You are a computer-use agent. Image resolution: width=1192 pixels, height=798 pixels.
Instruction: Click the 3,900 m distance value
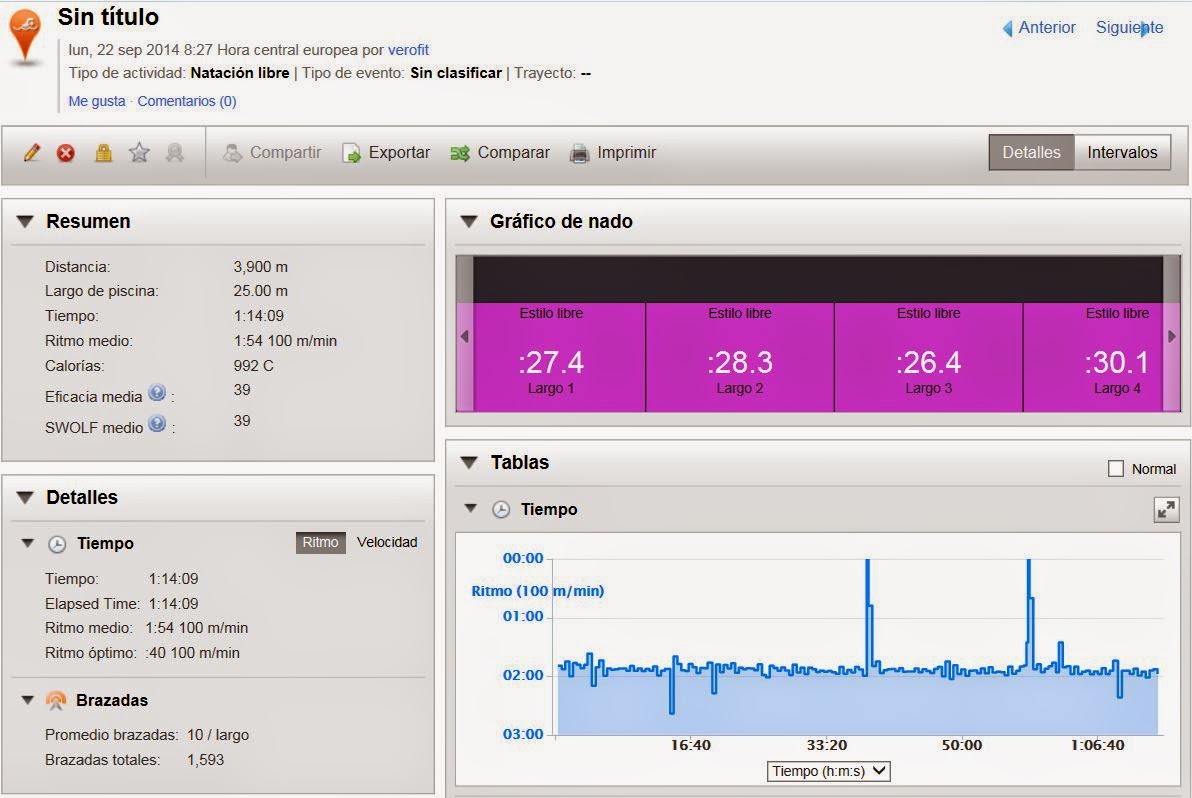tap(261, 267)
